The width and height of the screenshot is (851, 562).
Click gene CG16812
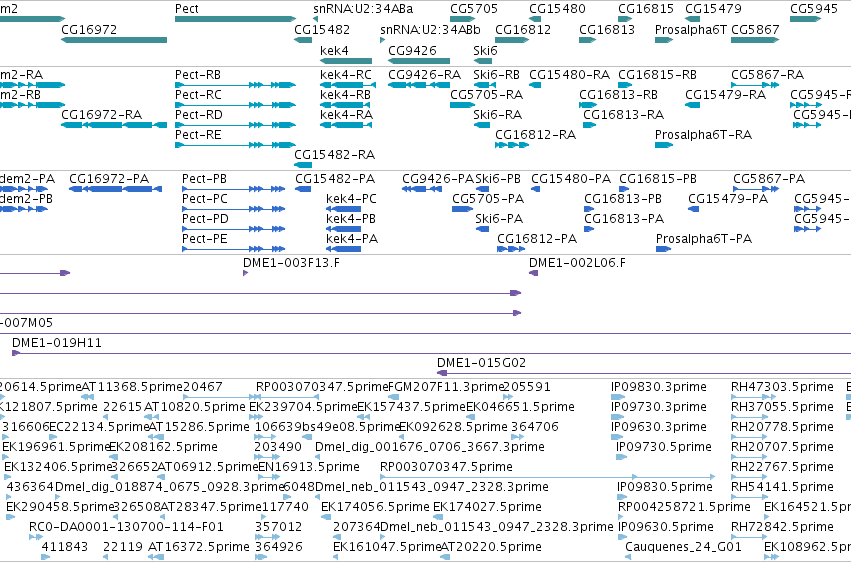tap(512, 40)
